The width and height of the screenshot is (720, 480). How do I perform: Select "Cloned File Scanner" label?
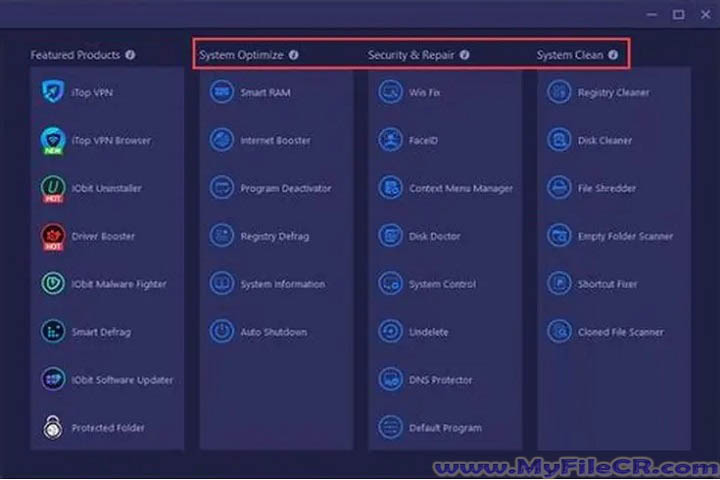(x=621, y=332)
